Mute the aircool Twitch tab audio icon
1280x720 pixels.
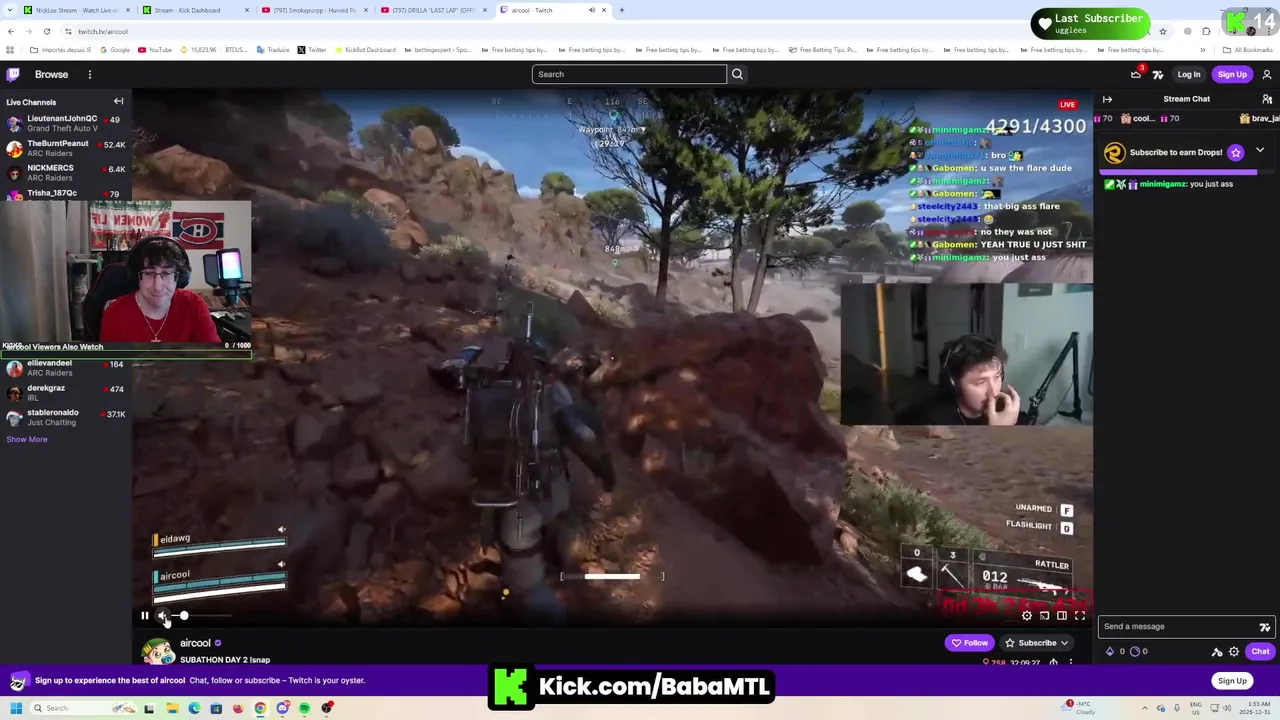[x=591, y=10]
